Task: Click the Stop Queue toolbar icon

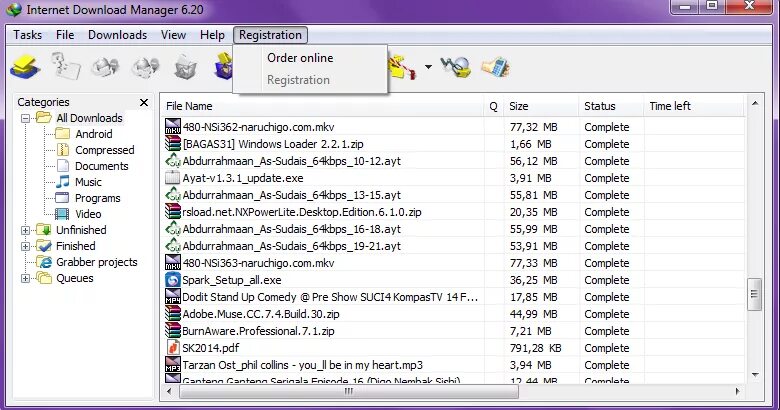Action: pyautogui.click(x=402, y=67)
